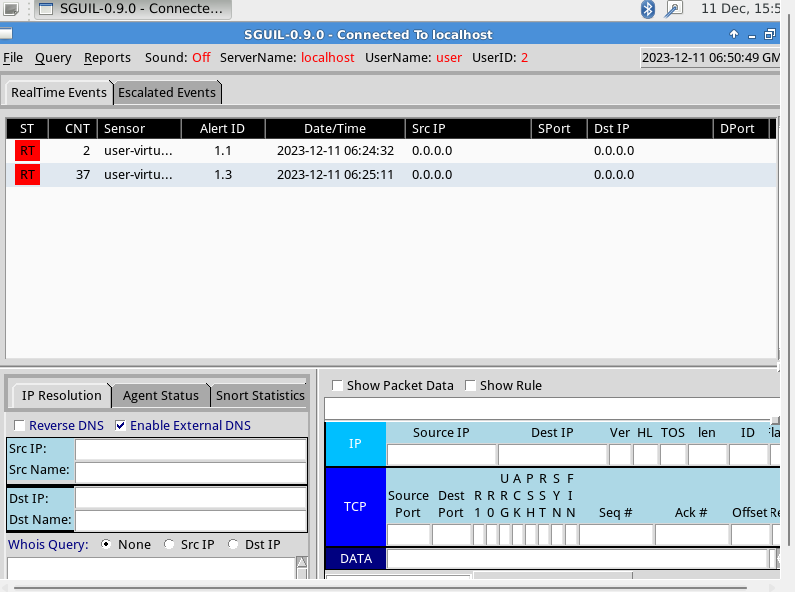795x592 pixels.
Task: Open the Snort Statistics tab
Action: 260,395
